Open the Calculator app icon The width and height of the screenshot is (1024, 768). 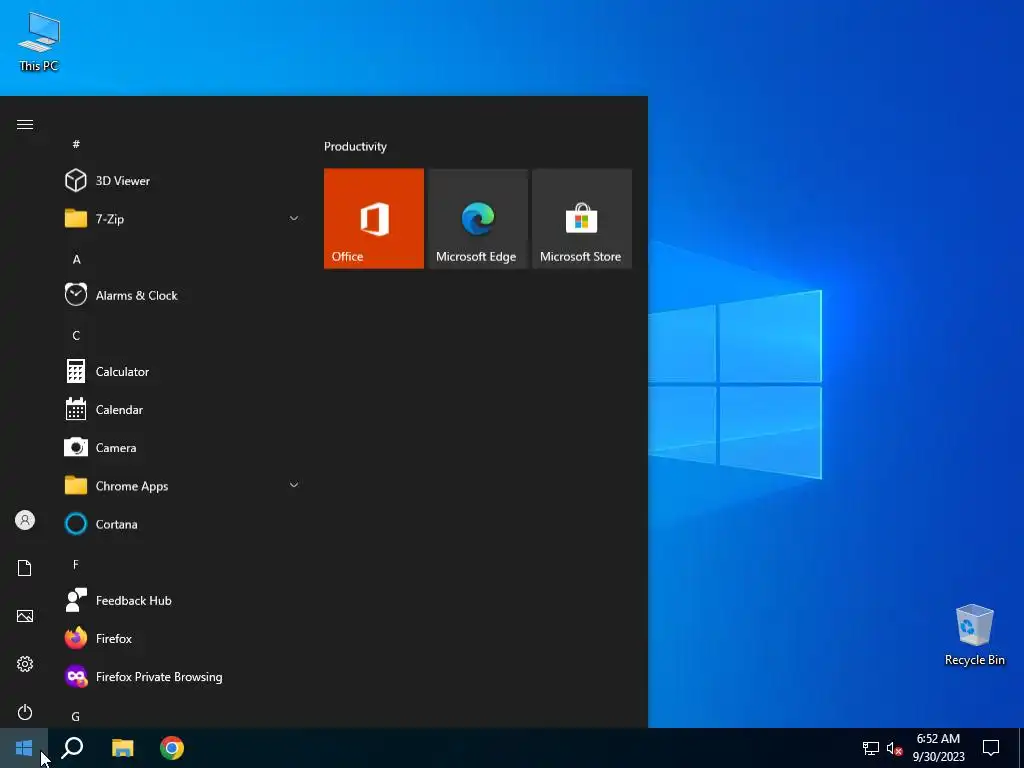[76, 371]
